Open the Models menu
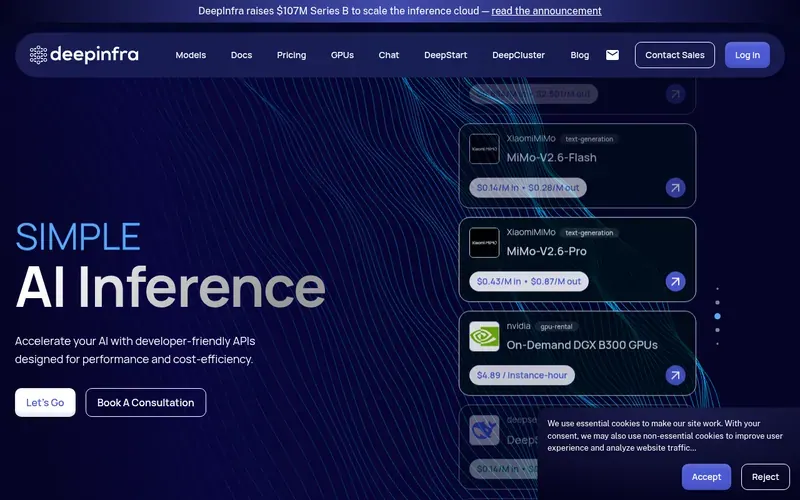This screenshot has height=500, width=800. (191, 55)
